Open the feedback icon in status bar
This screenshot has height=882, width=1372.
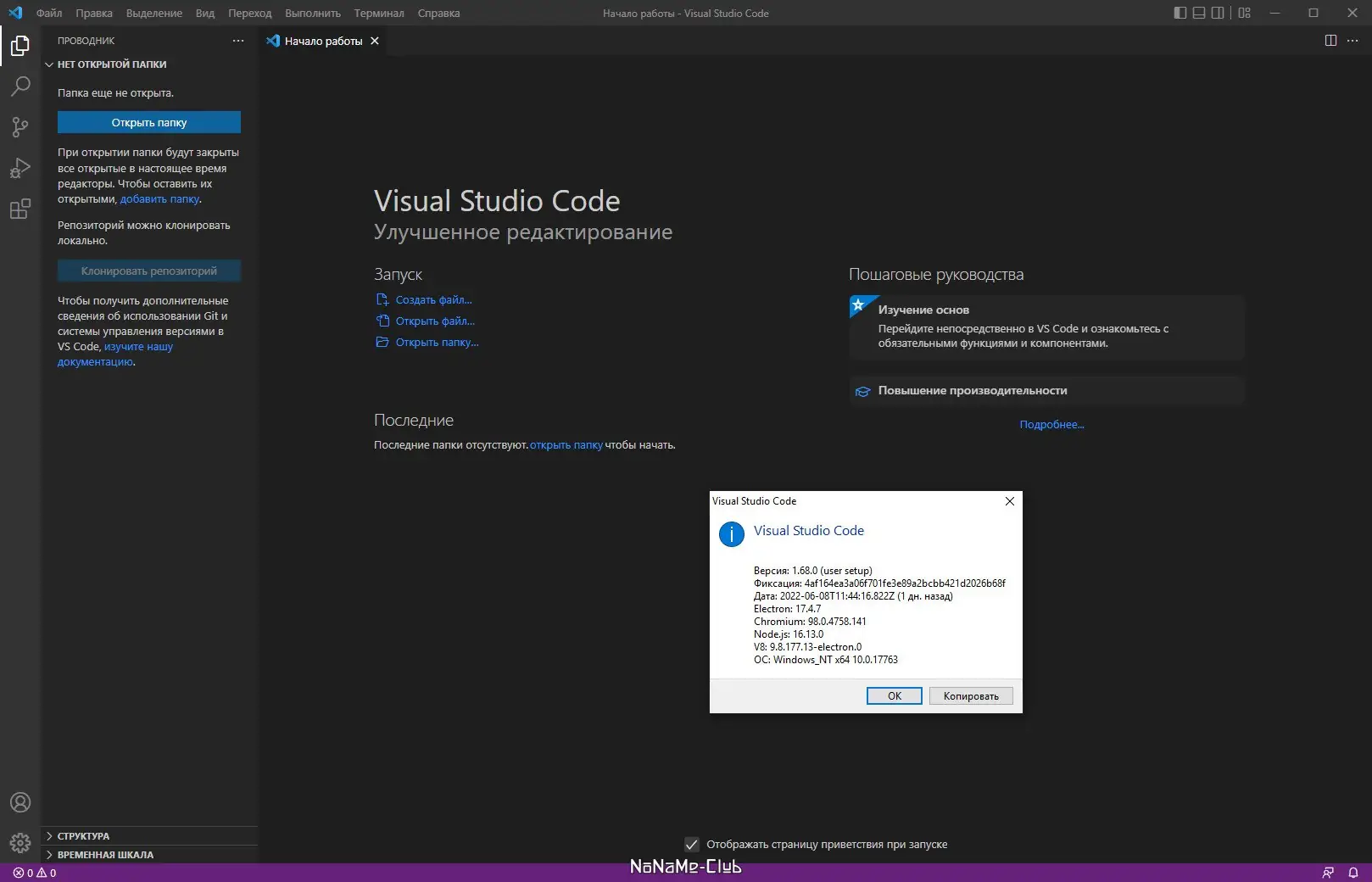1328,873
